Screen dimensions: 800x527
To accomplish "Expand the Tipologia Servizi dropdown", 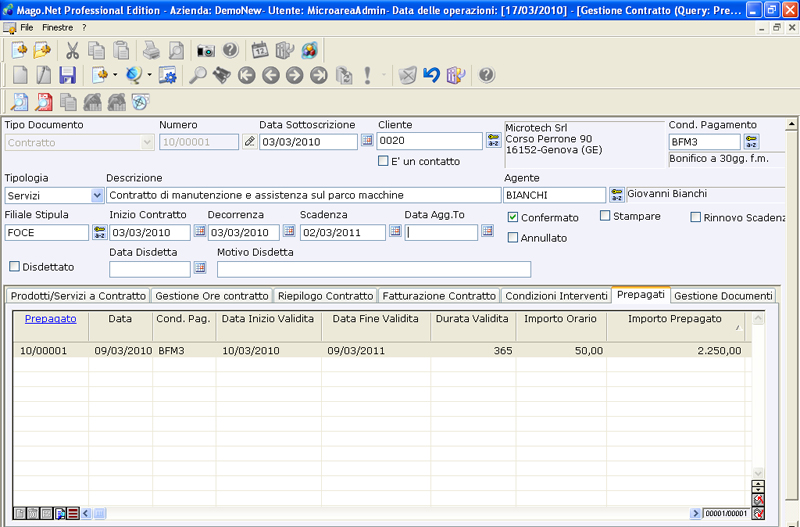I will click(x=97, y=195).
